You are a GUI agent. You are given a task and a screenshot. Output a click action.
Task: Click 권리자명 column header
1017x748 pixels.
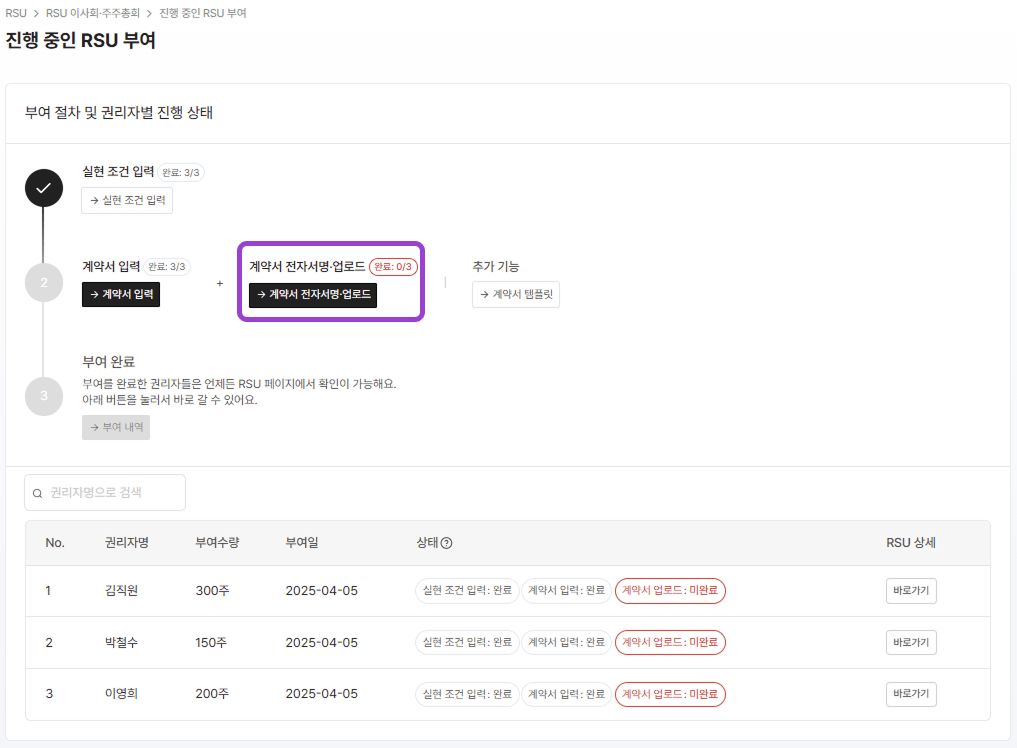tap(126, 542)
